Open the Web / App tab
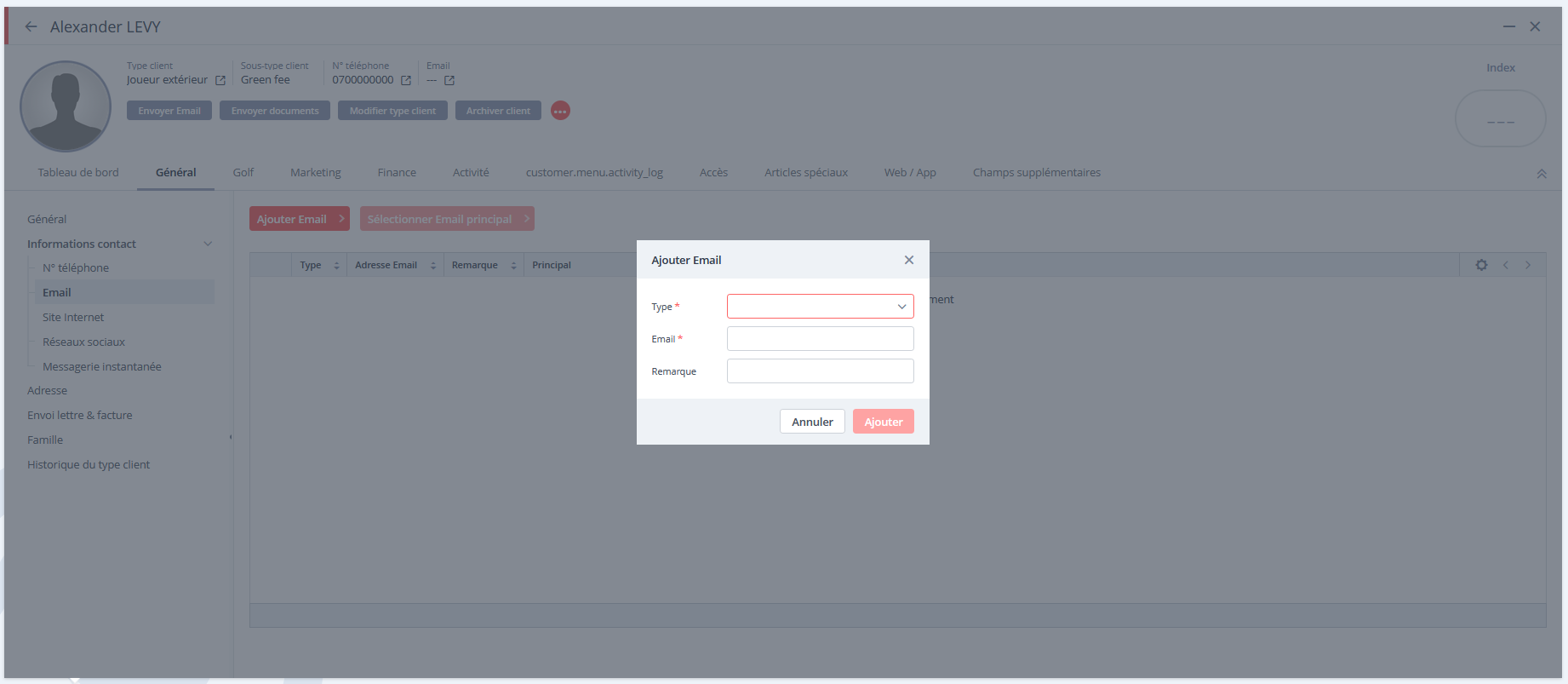The image size is (1568, 684). click(x=910, y=172)
